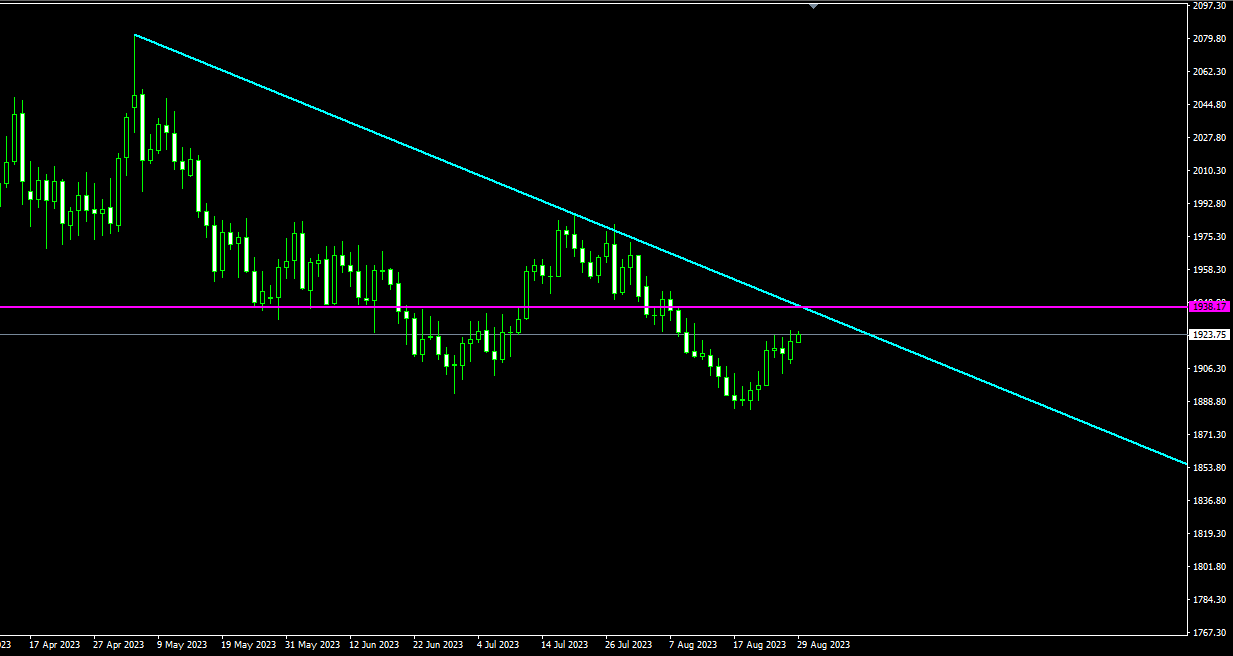This screenshot has height=656, width=1233.
Task: Click the trendline start anchor at the May peak
Action: pyautogui.click(x=134, y=35)
